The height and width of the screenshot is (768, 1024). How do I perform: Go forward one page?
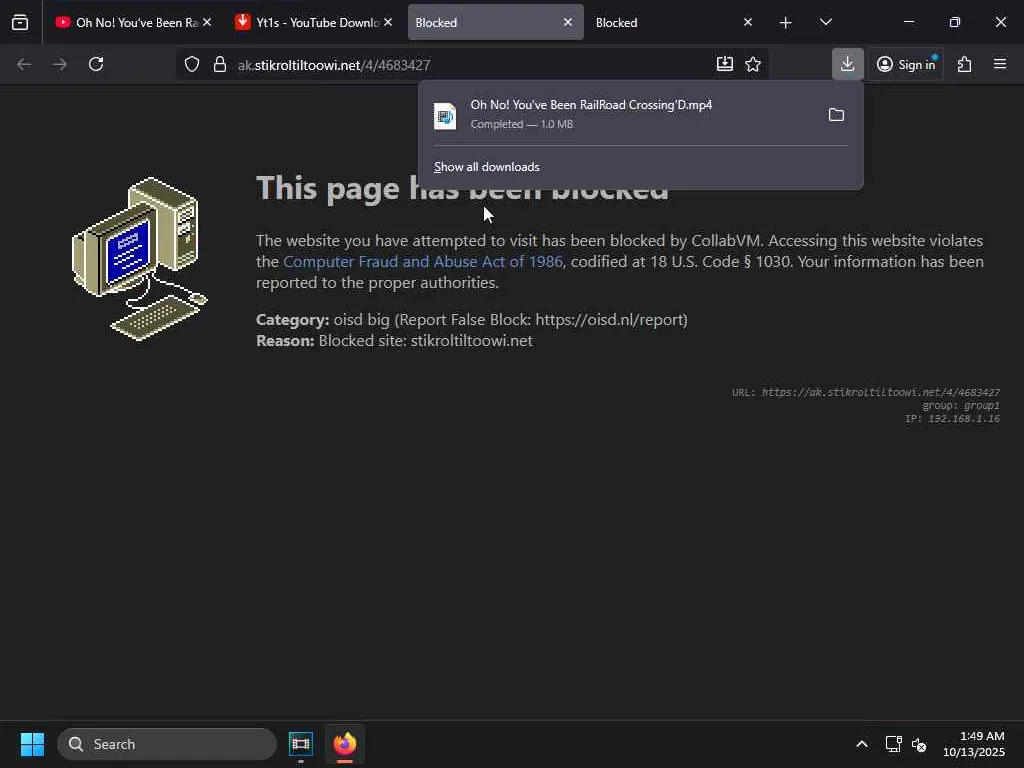[x=59, y=65]
